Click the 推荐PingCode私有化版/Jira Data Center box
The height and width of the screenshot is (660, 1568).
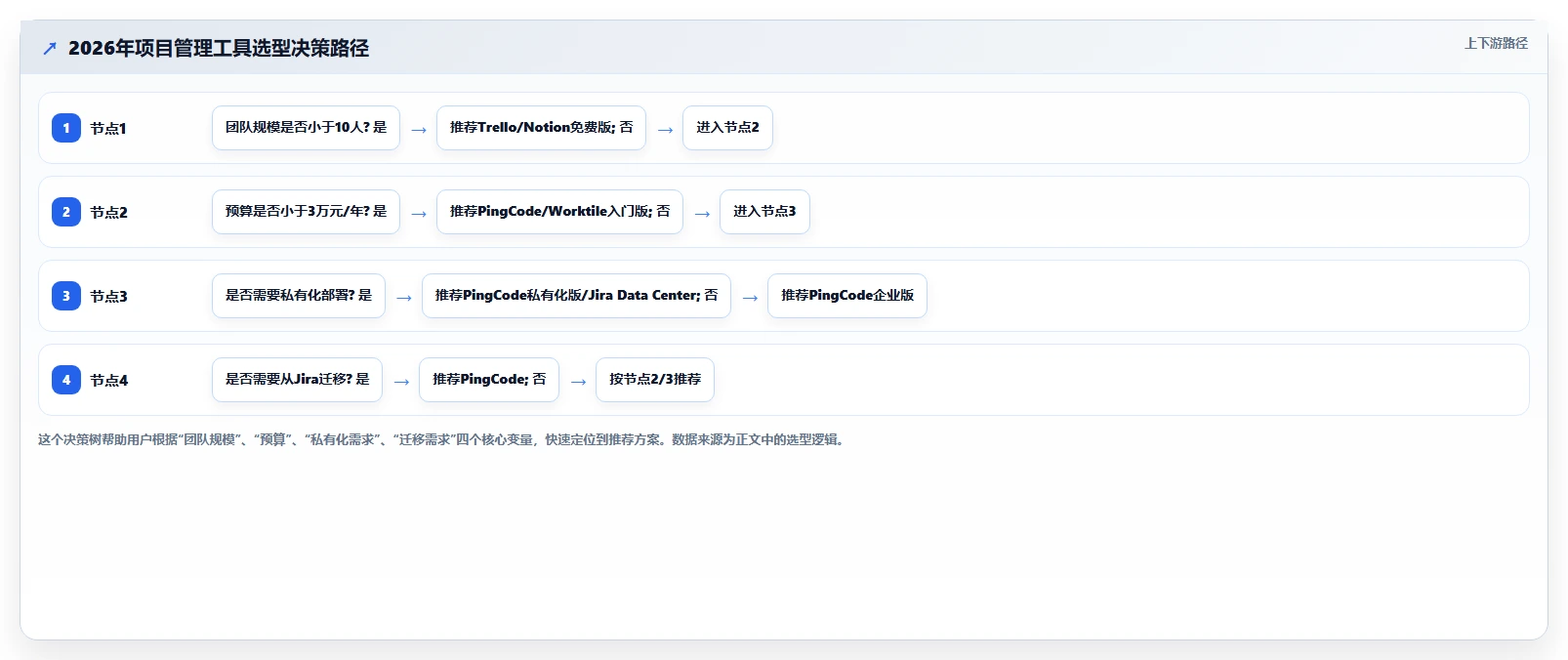tap(576, 296)
